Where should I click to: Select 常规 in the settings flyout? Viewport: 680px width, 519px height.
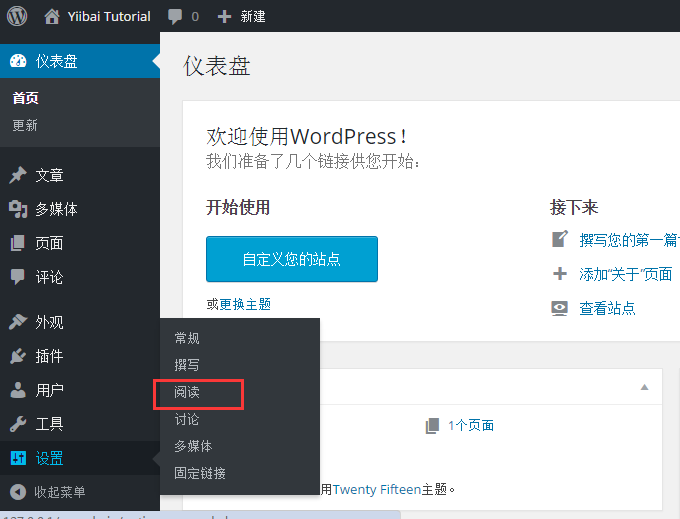(187, 338)
